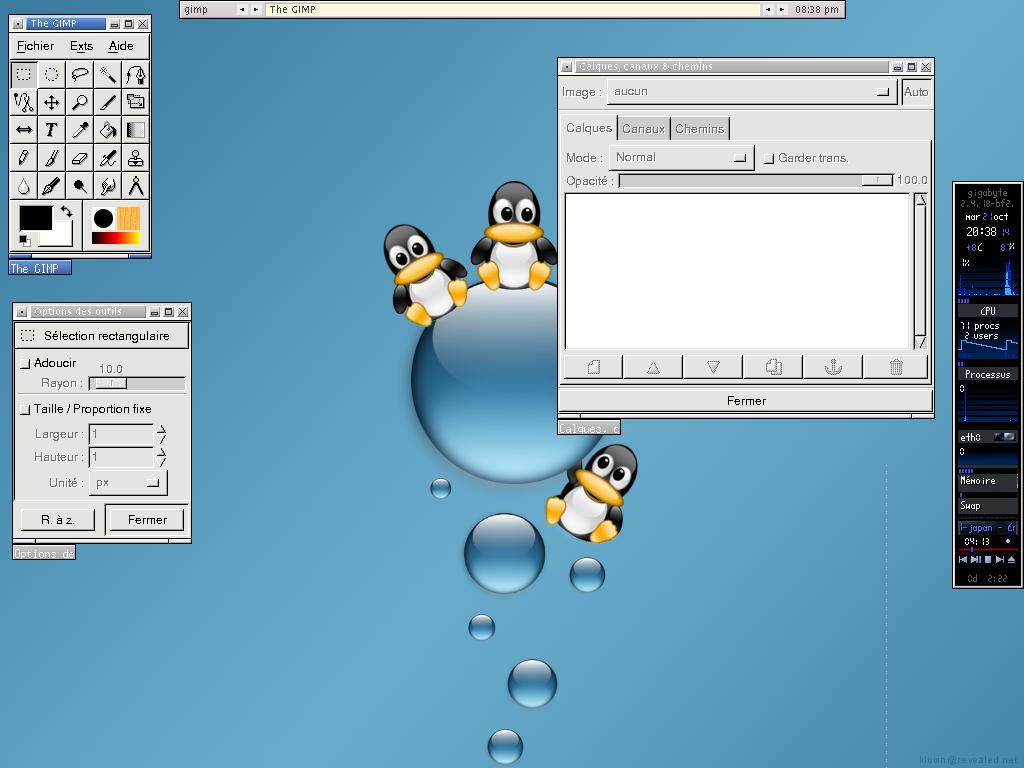
Task: Switch to the Chemins tab
Action: tap(699, 129)
